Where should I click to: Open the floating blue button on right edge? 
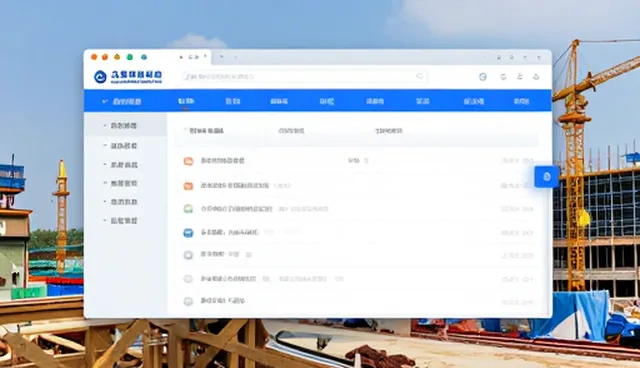pos(547,177)
